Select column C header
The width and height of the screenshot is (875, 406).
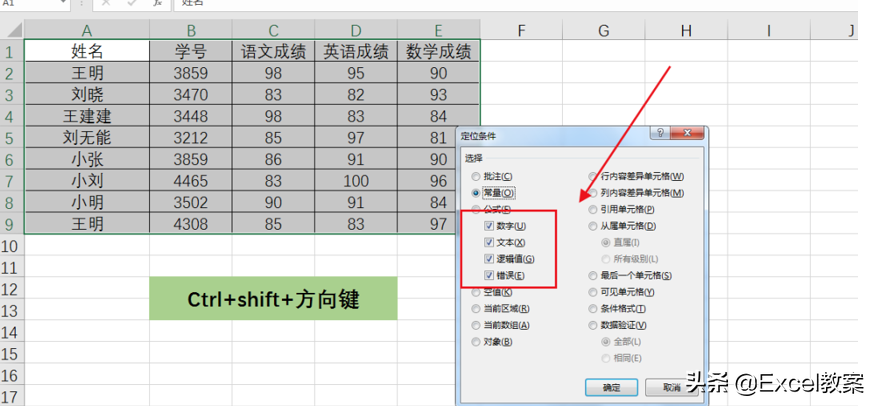point(273,30)
